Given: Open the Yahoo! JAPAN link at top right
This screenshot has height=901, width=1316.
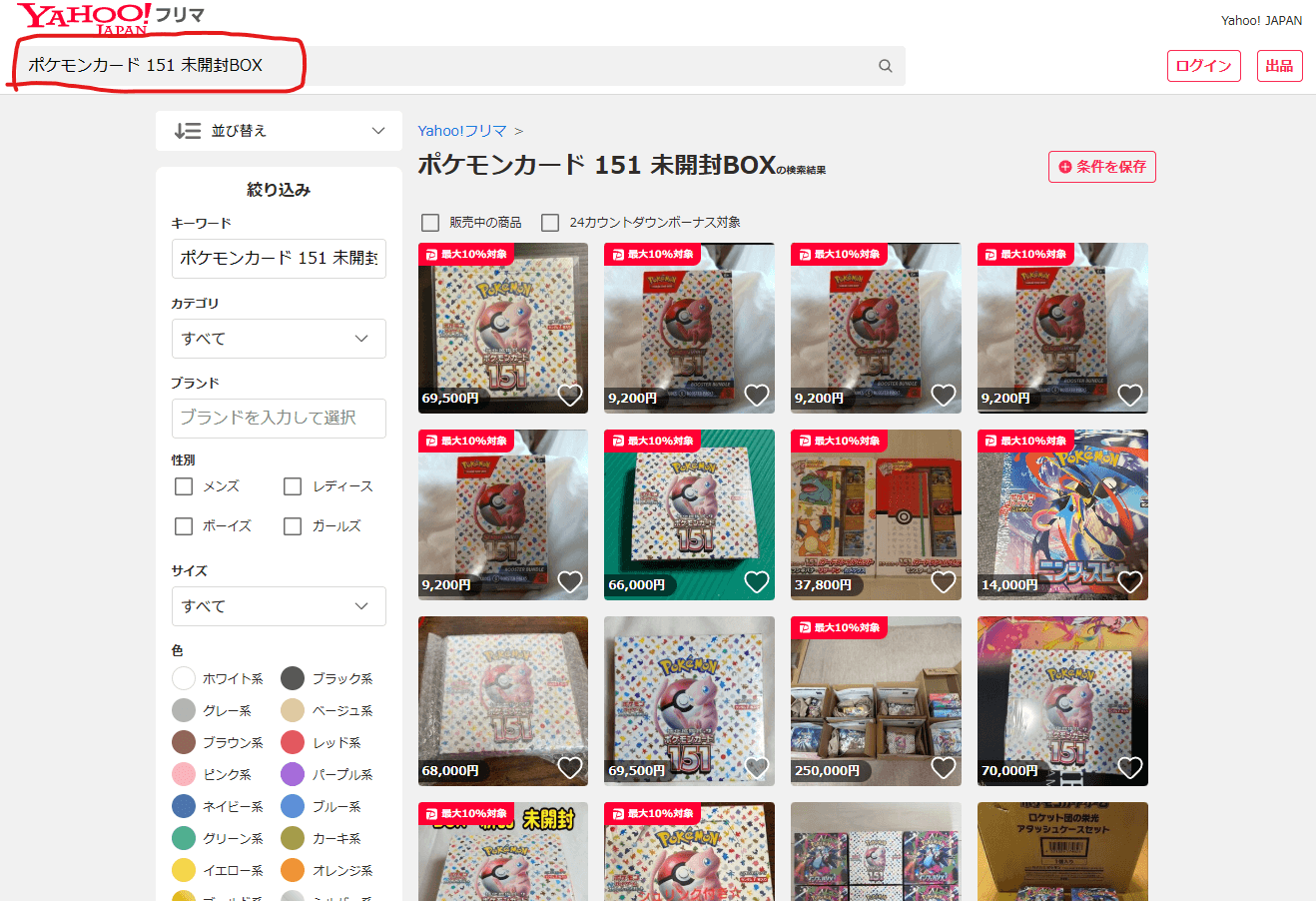Looking at the screenshot, I should [1261, 20].
